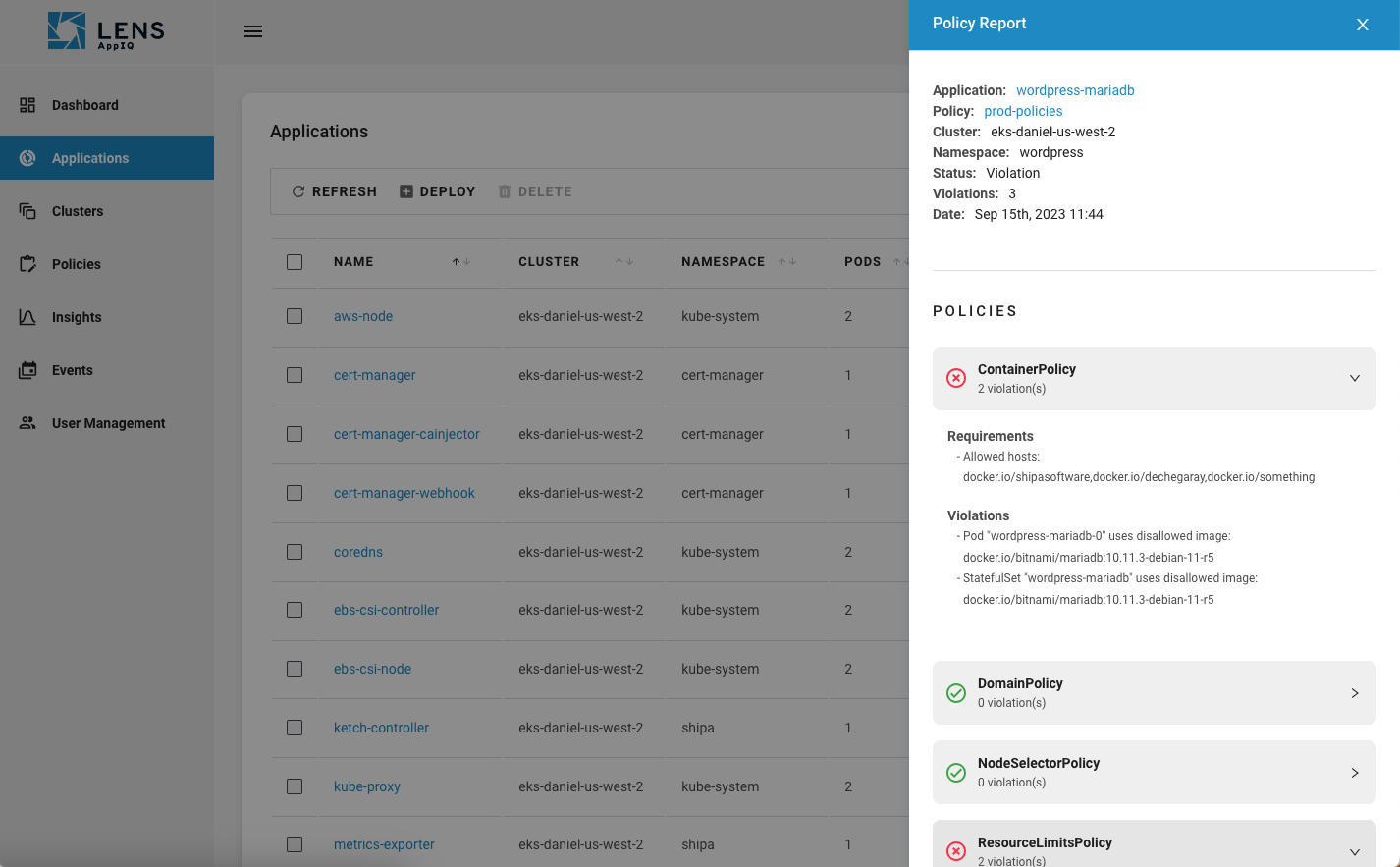This screenshot has width=1400, height=867.
Task: Expand the NodeSelectorPolicy section chevron
Action: (x=1355, y=773)
